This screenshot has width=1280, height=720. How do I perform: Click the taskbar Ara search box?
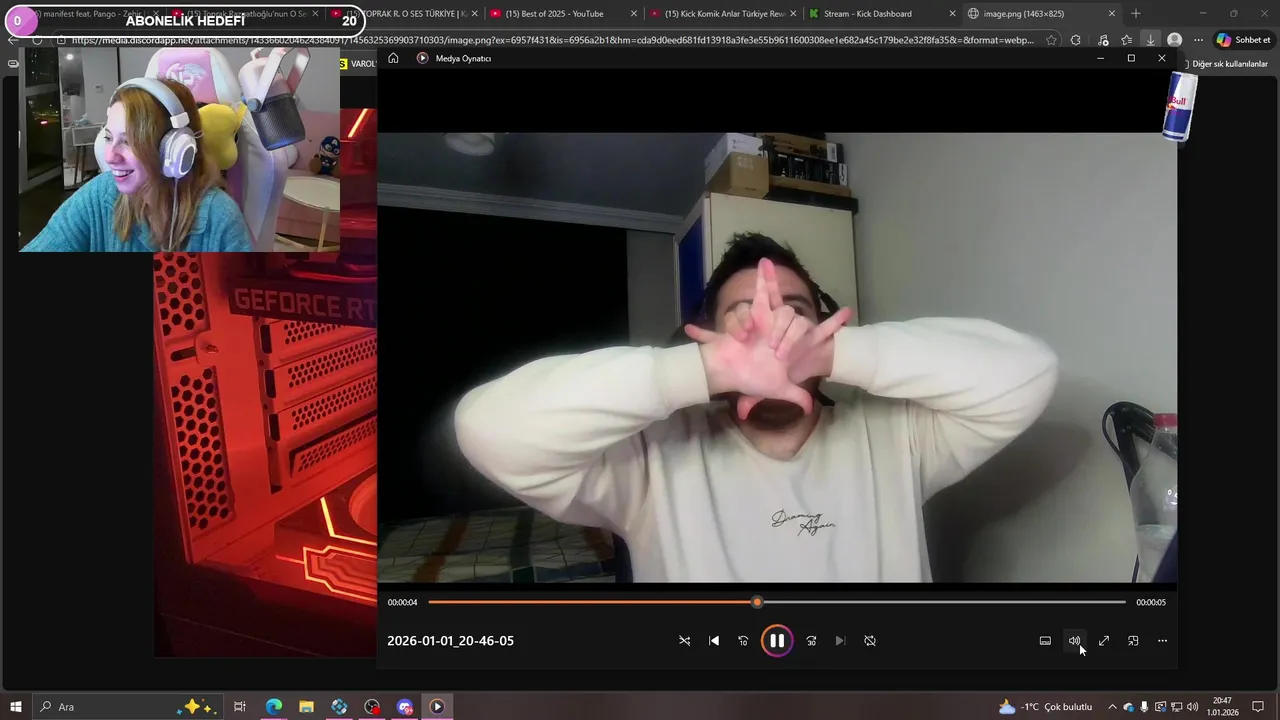(127, 707)
